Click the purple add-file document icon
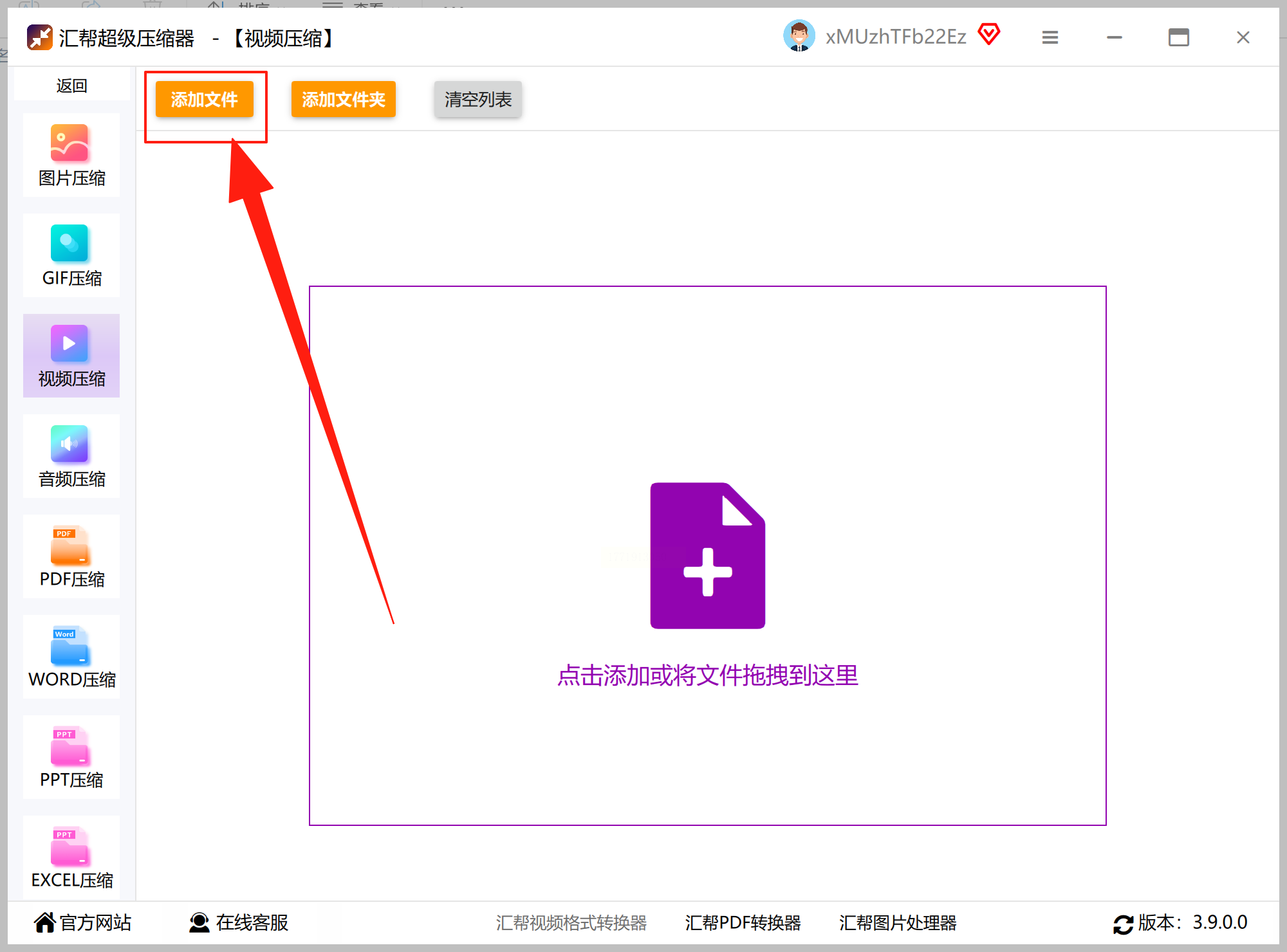 click(707, 556)
